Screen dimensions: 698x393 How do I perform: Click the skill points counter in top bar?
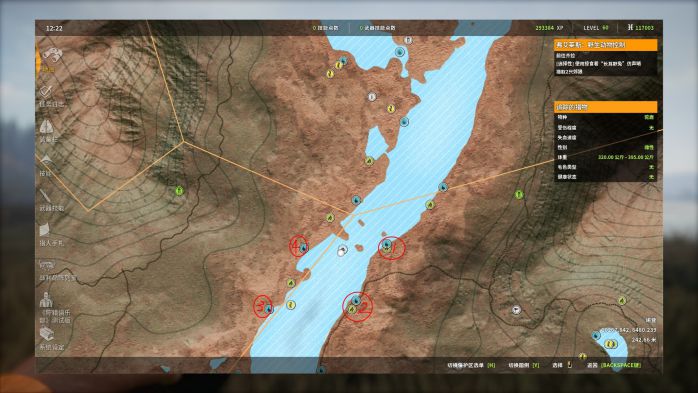[x=325, y=28]
